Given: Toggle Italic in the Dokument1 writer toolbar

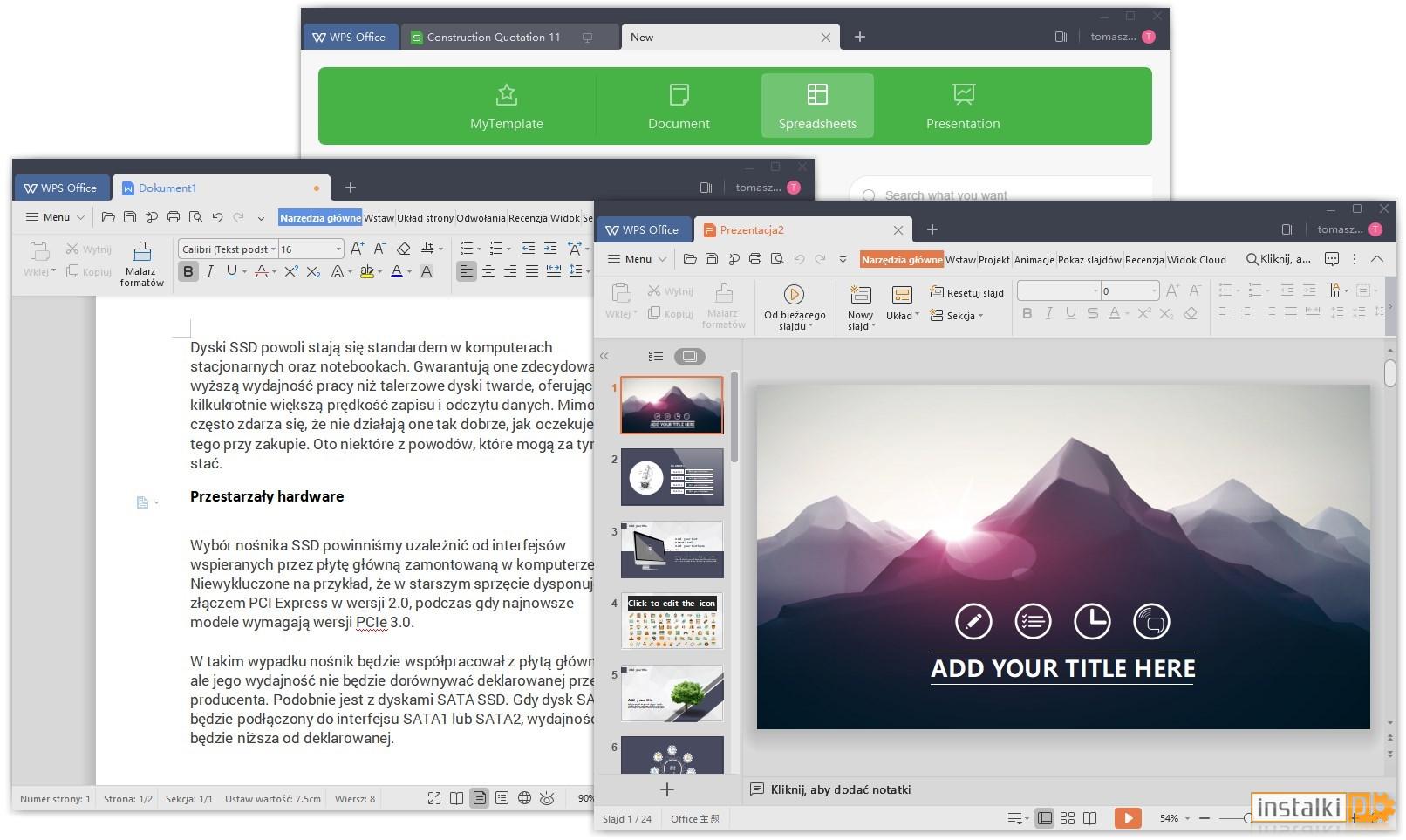Looking at the screenshot, I should coord(209,271).
